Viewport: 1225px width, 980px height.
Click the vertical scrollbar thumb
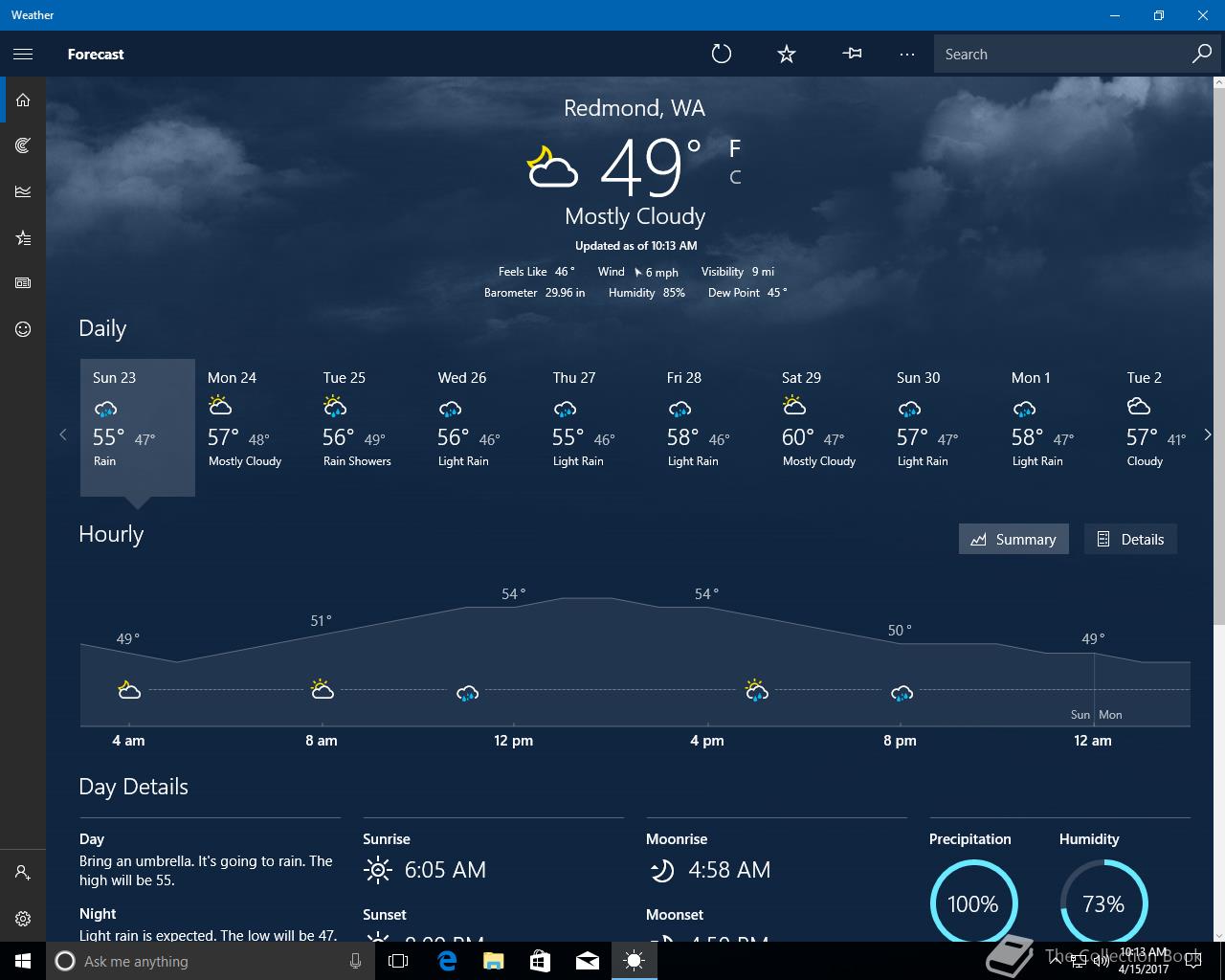1218,358
